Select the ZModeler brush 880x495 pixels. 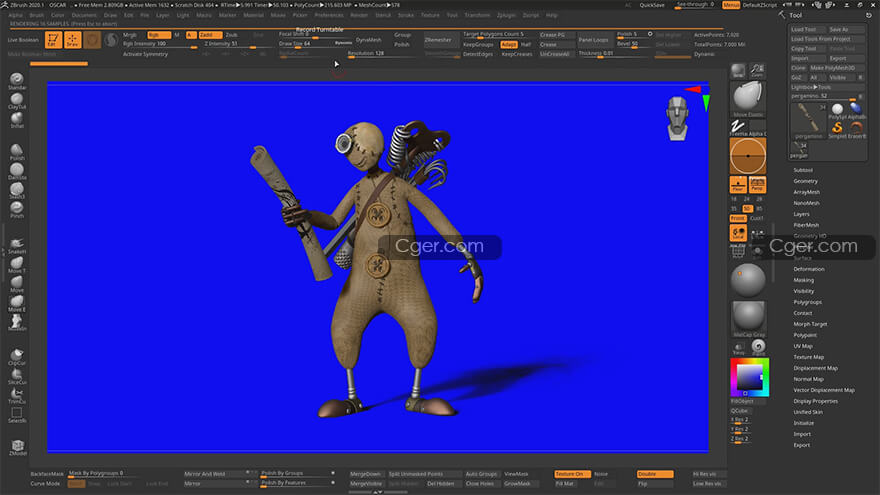[17, 447]
